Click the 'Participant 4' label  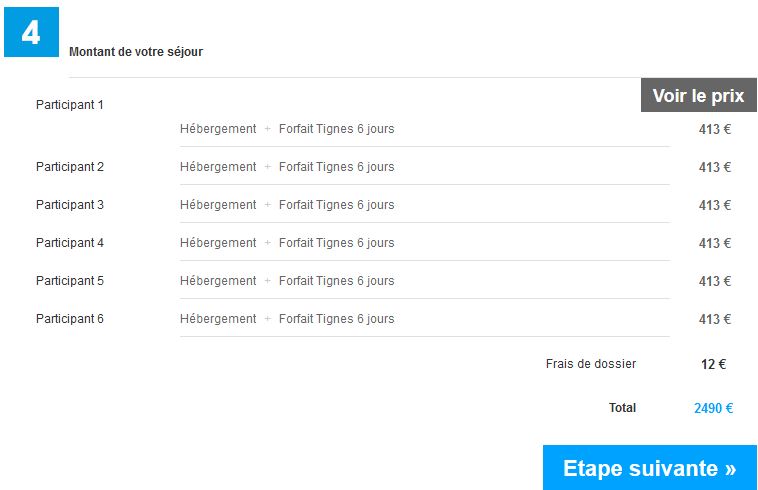[70, 243]
